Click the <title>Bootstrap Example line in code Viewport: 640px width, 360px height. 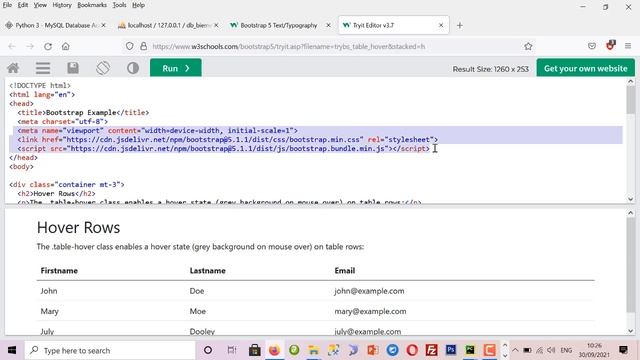click(x=83, y=113)
